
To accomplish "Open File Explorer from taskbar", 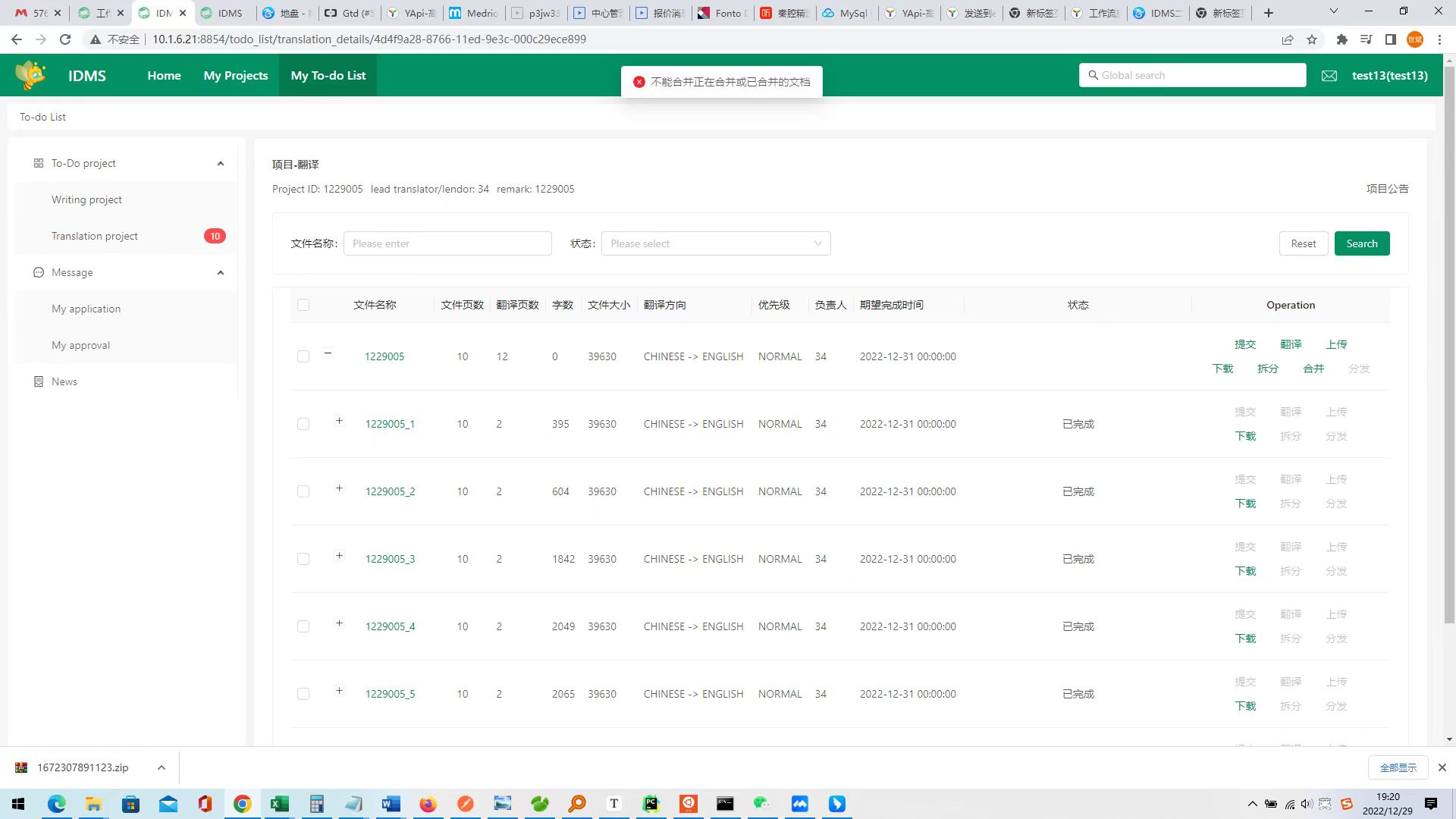I will pyautogui.click(x=93, y=804).
